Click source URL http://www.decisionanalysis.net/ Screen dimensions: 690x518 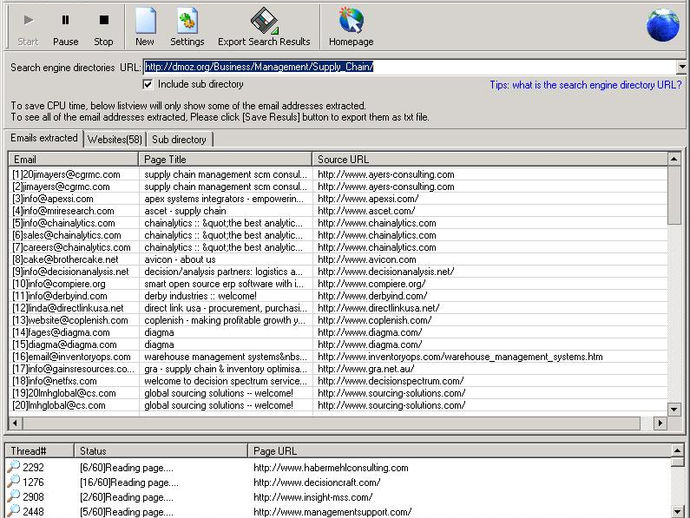pos(386,272)
